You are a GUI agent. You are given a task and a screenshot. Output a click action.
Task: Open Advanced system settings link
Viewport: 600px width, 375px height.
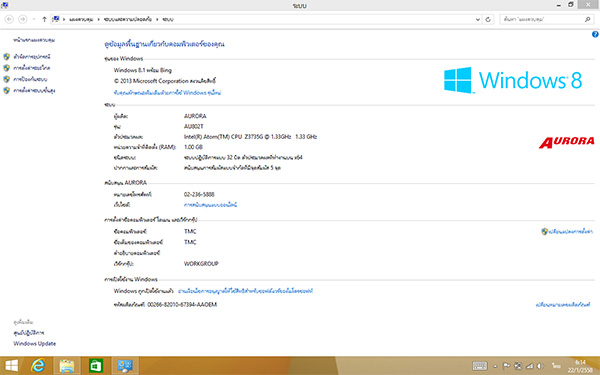tap(34, 90)
